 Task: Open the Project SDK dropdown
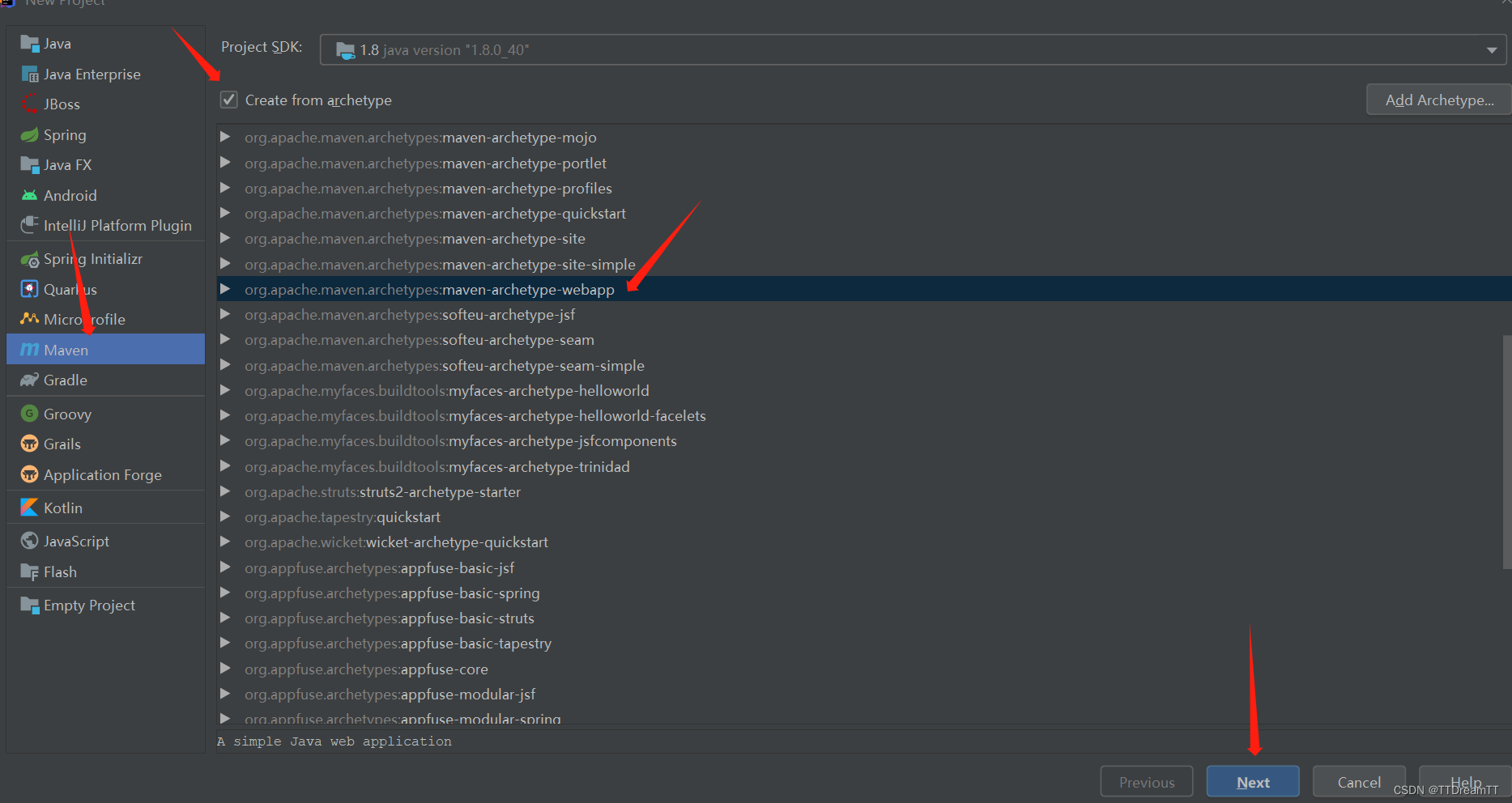coord(1491,50)
